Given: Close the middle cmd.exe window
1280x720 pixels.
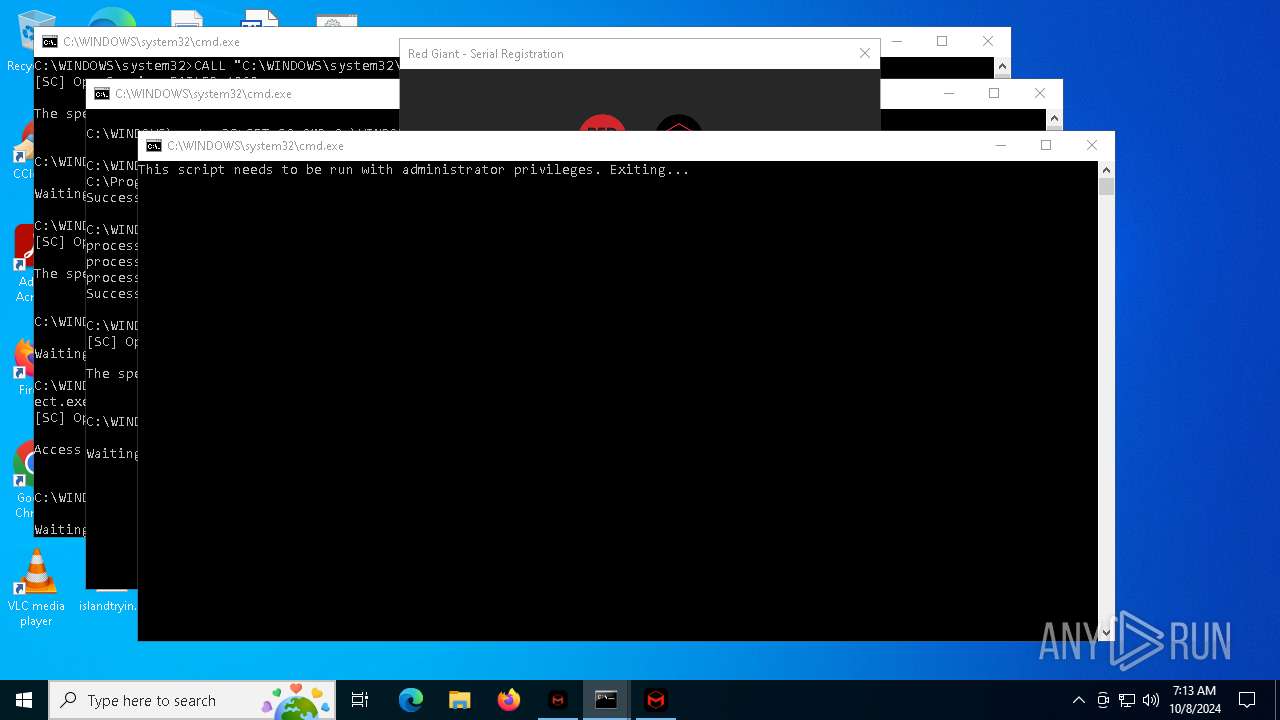Looking at the screenshot, I should tap(1040, 94).
